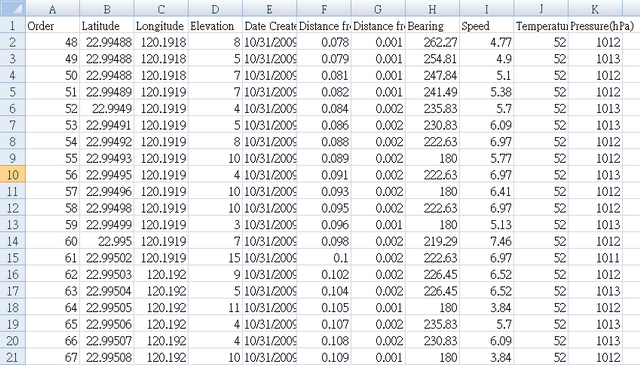The width and height of the screenshot is (640, 365).
Task: Click the Bearing header cell
Action: tap(433, 25)
